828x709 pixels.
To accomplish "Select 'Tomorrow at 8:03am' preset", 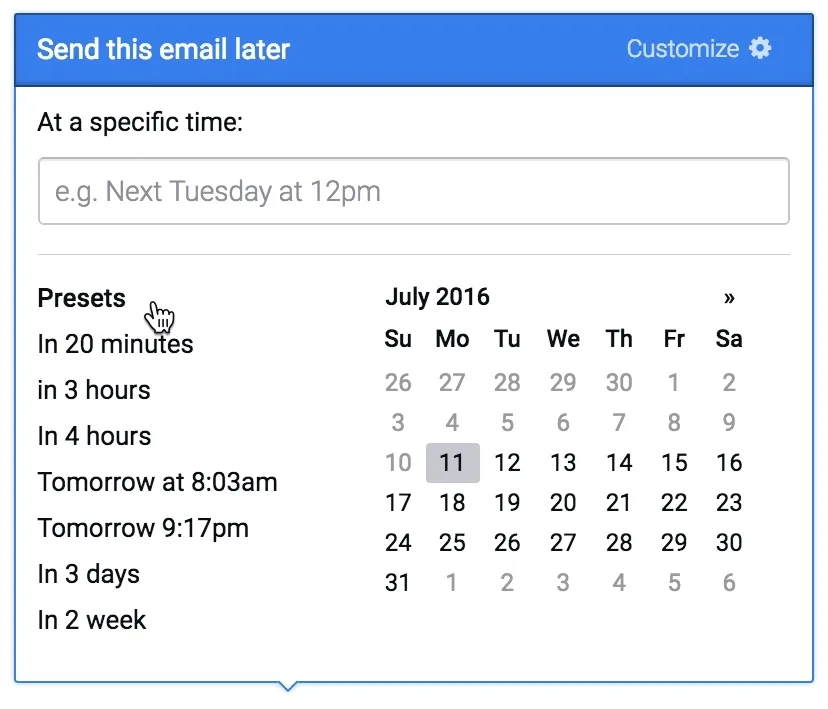I will 157,482.
